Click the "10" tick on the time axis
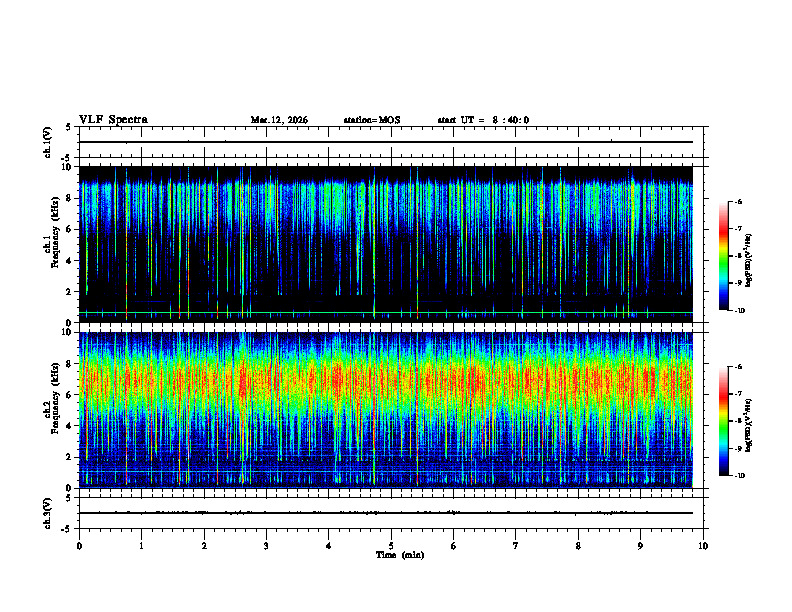 (x=703, y=546)
